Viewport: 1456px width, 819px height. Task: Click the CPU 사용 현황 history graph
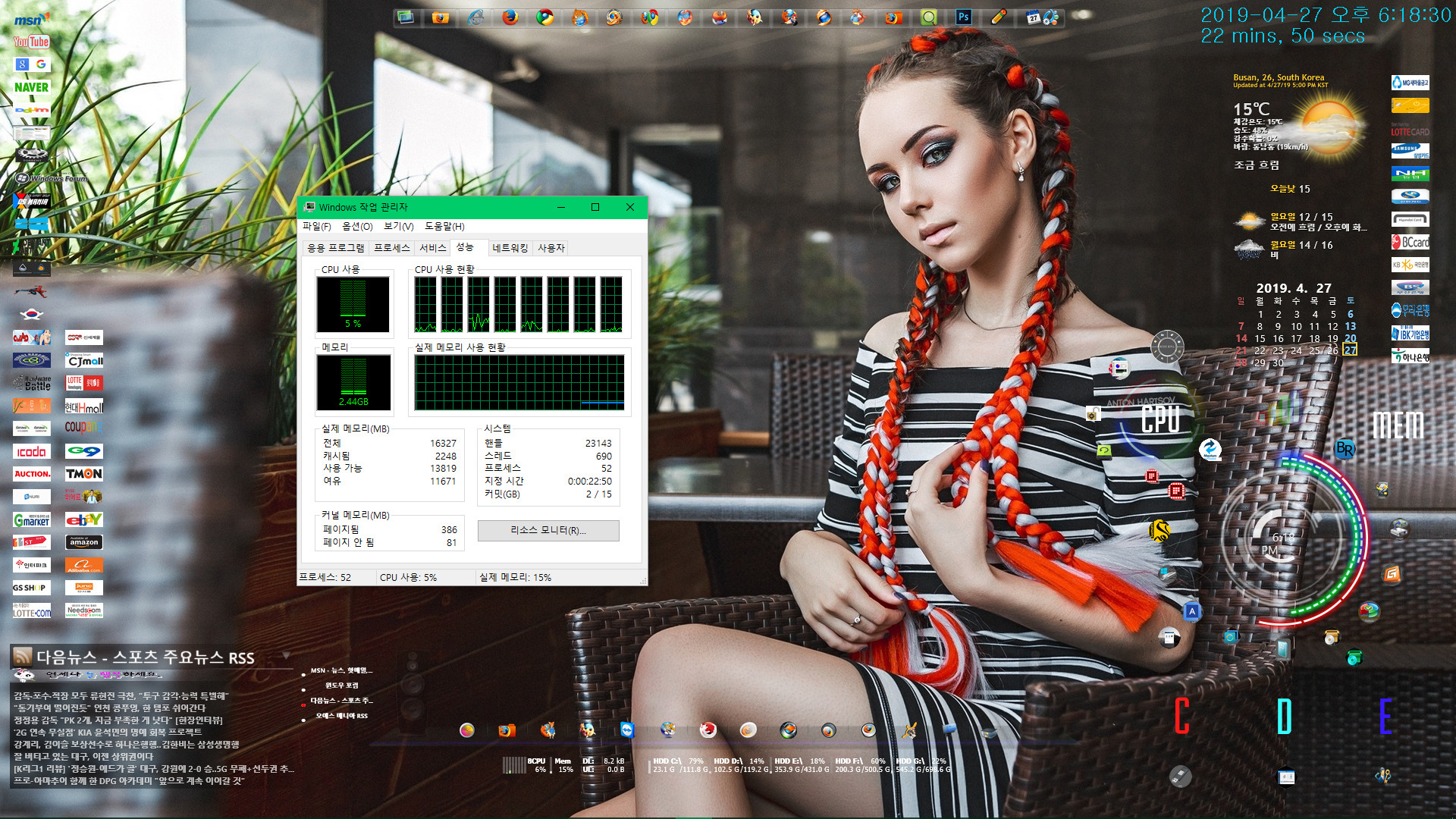(519, 305)
